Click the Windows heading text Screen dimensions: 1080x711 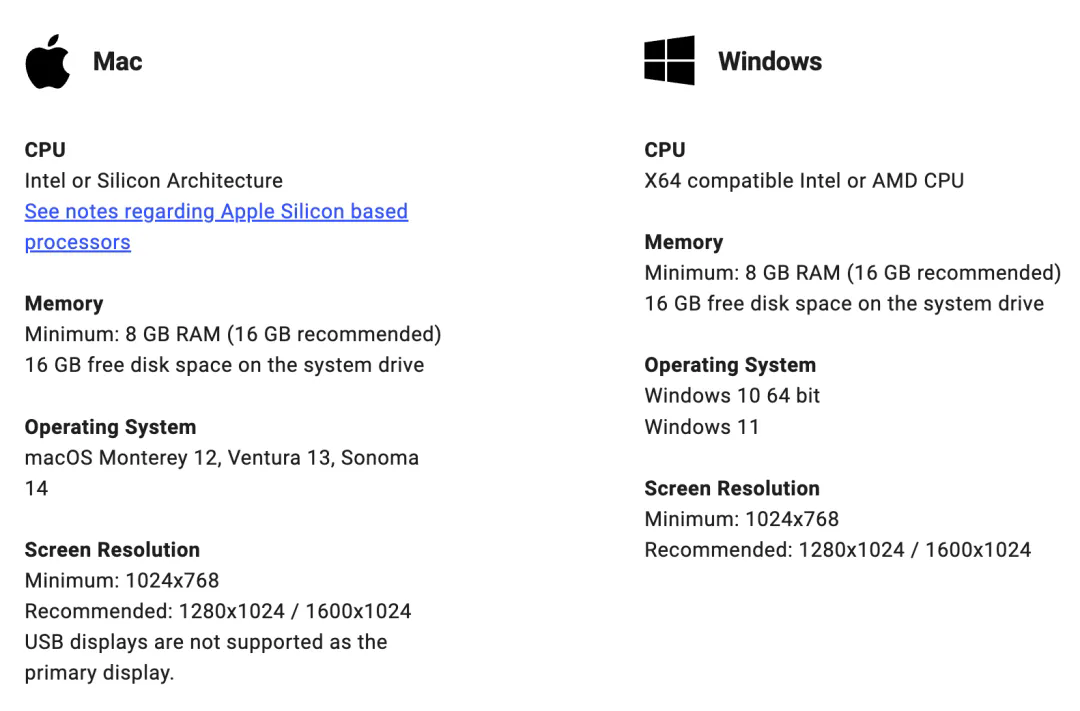(x=770, y=61)
